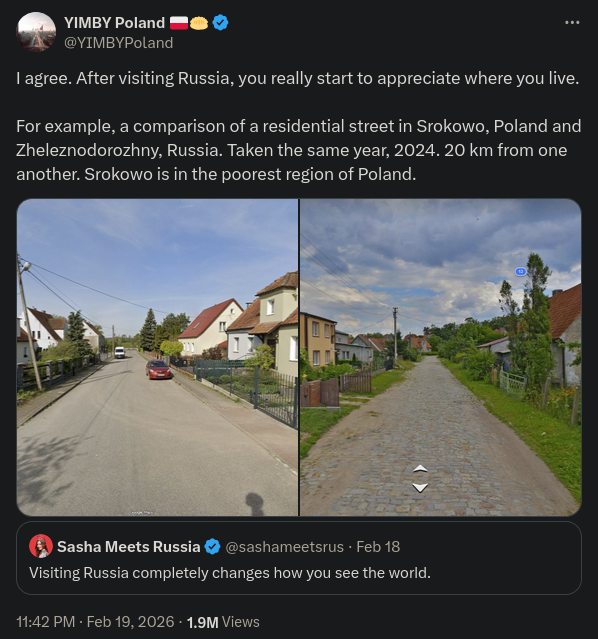
Task: Open the Srokowo, Poland street photo
Action: point(157,357)
